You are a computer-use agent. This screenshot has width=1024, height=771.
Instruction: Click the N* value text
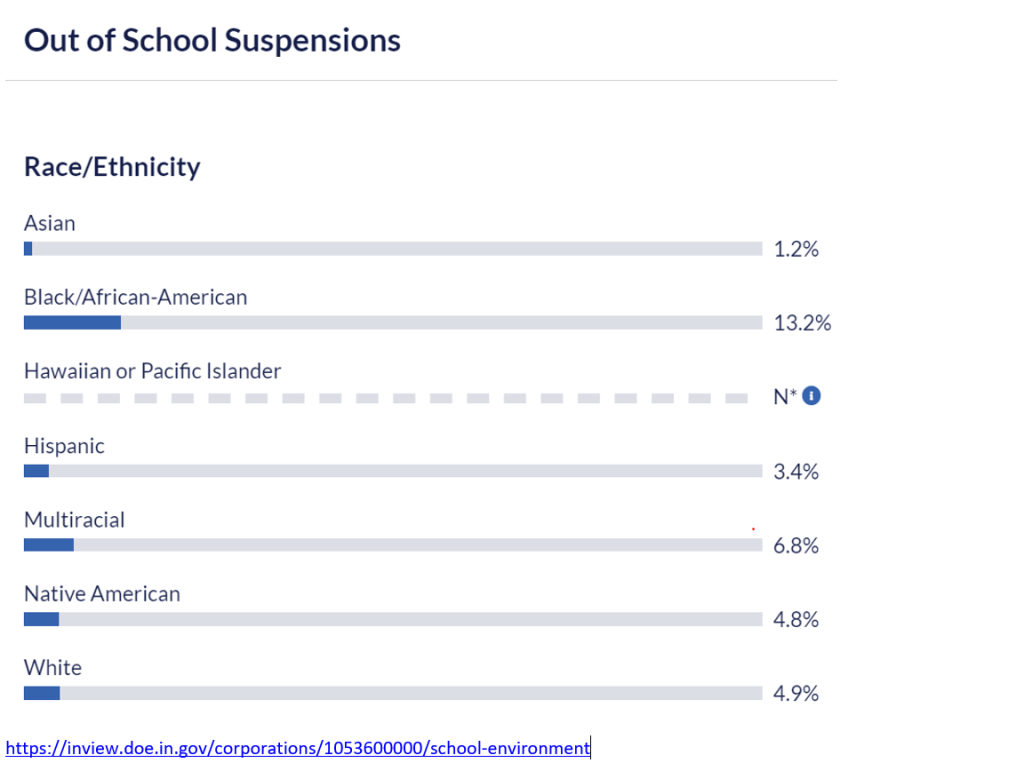click(x=785, y=397)
